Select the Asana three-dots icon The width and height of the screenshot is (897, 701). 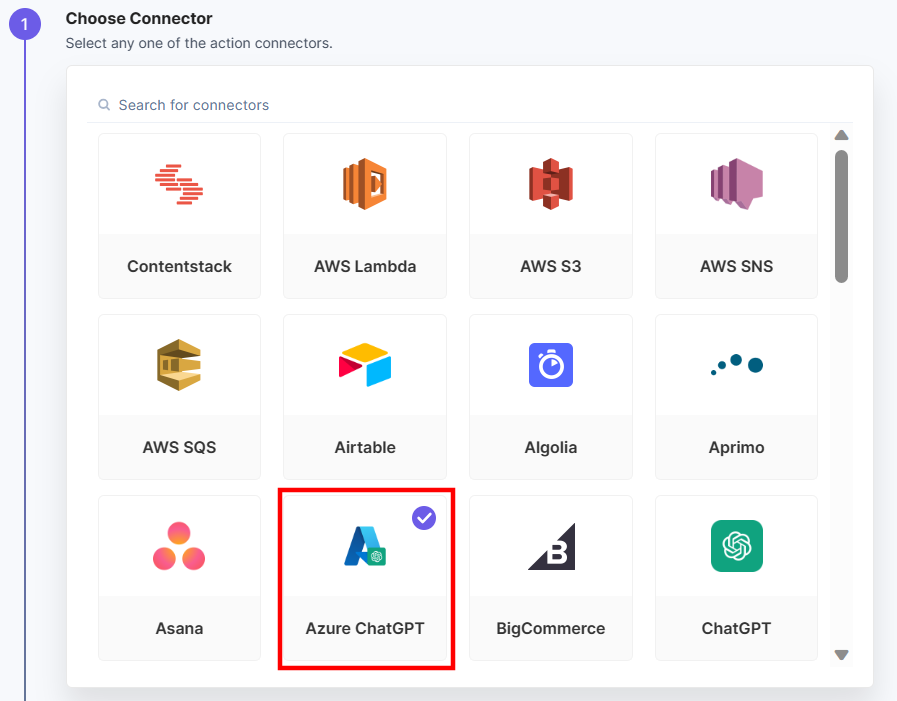(x=179, y=546)
